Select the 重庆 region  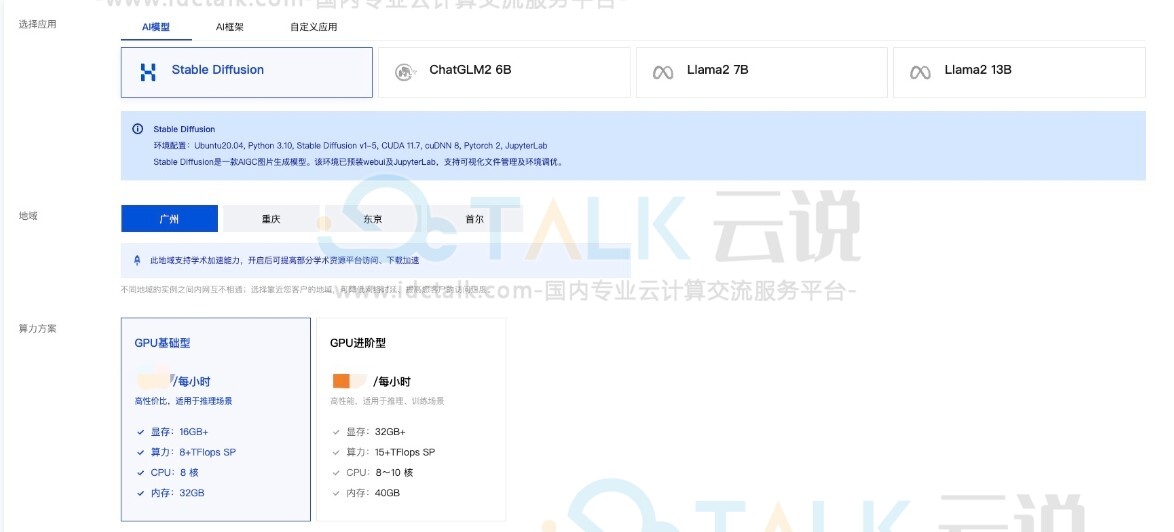271,219
